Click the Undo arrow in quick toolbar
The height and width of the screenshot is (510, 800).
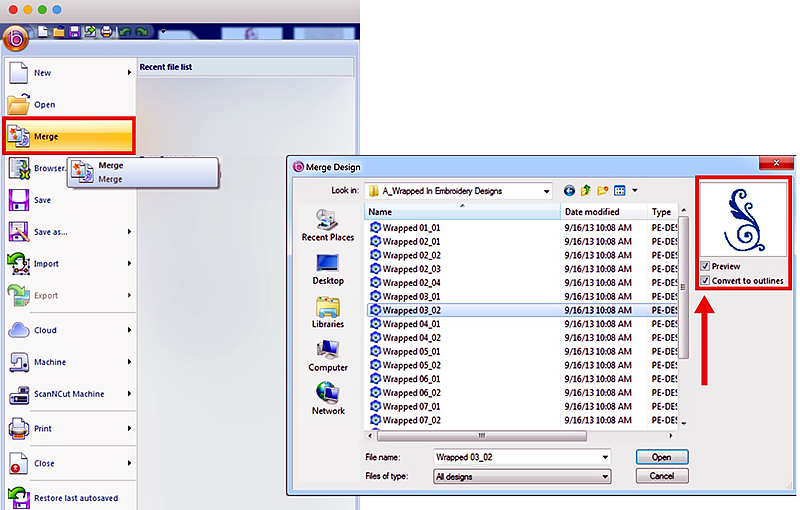(x=124, y=32)
